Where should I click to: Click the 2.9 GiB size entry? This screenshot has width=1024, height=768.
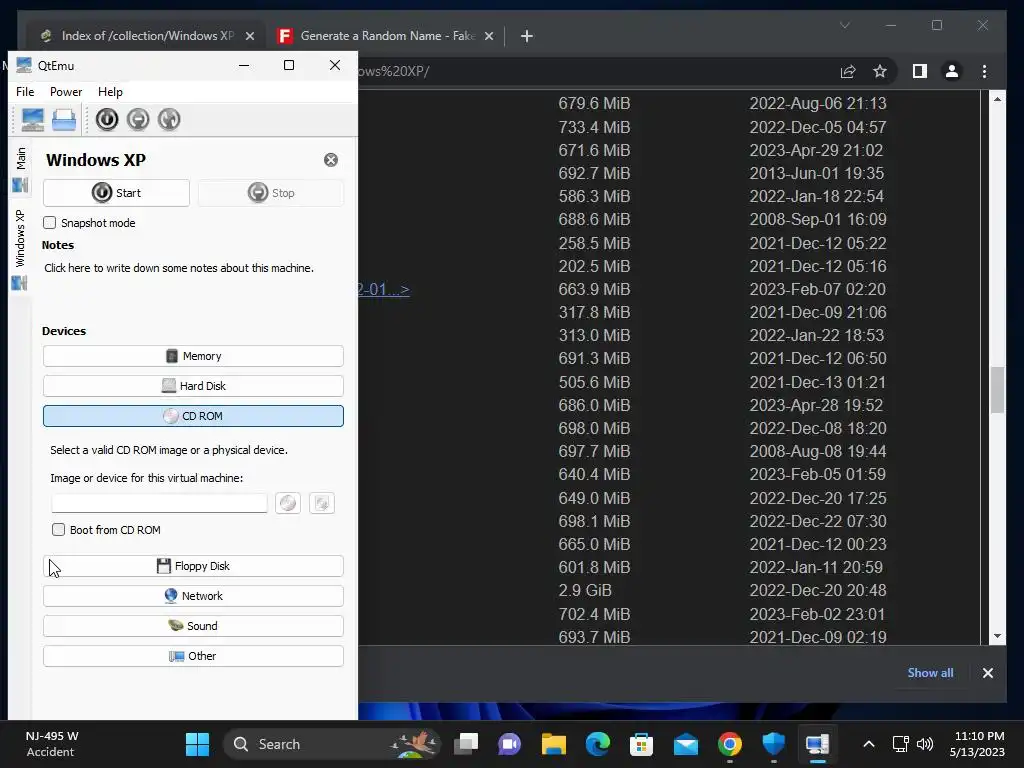(585, 590)
